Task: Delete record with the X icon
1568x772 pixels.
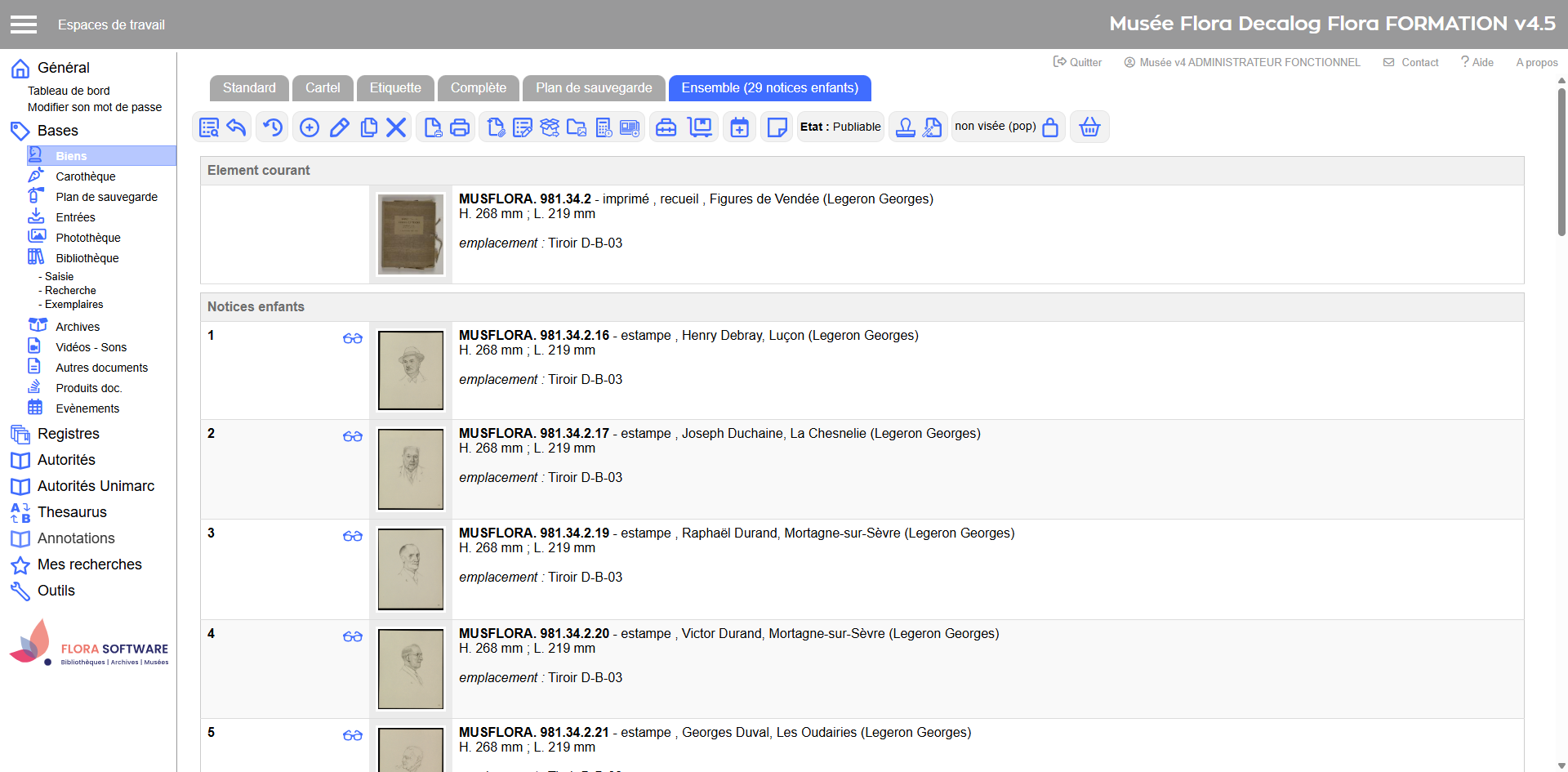Action: click(x=396, y=127)
